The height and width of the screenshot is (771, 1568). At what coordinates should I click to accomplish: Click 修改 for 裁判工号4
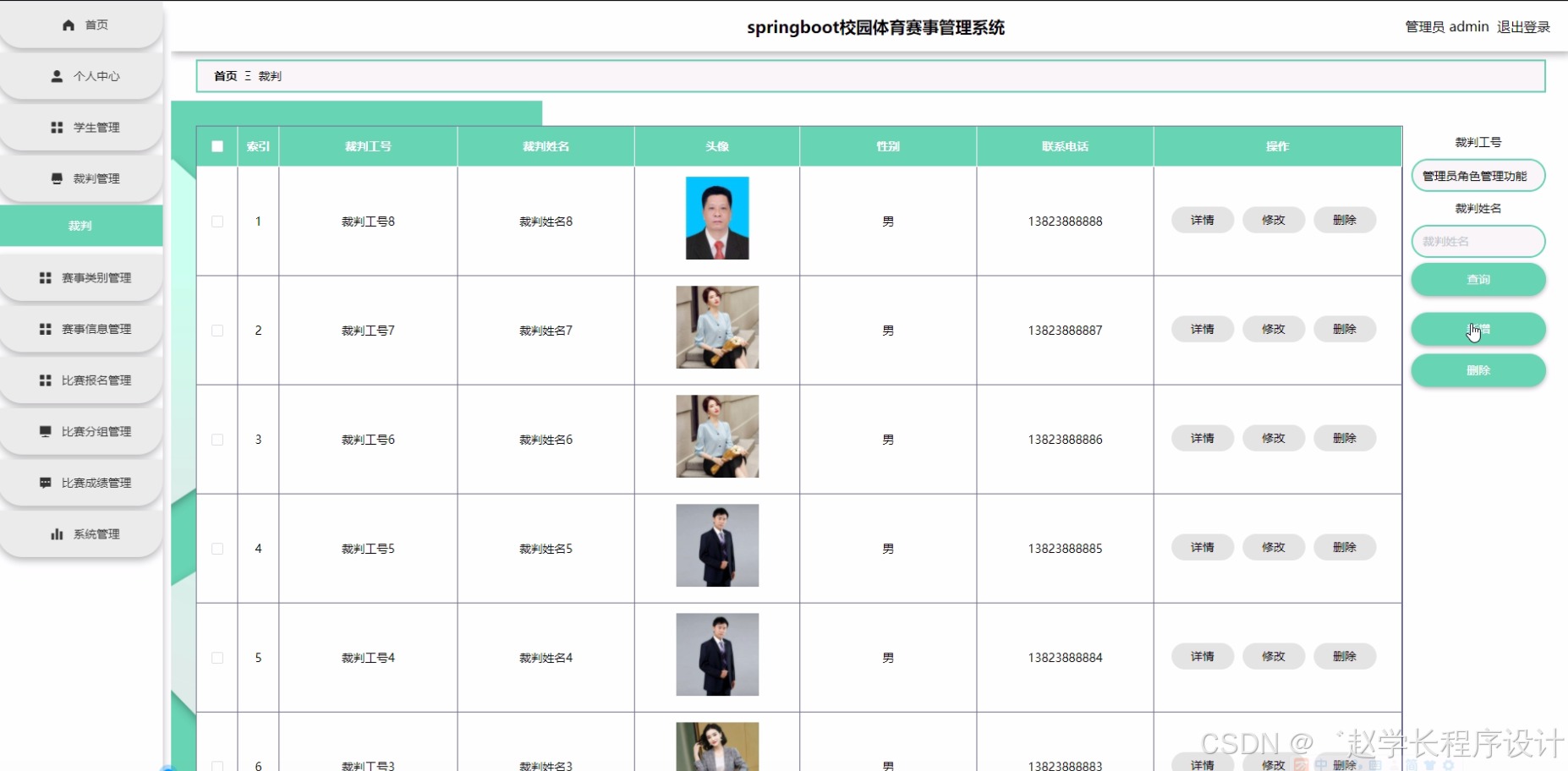tap(1274, 657)
